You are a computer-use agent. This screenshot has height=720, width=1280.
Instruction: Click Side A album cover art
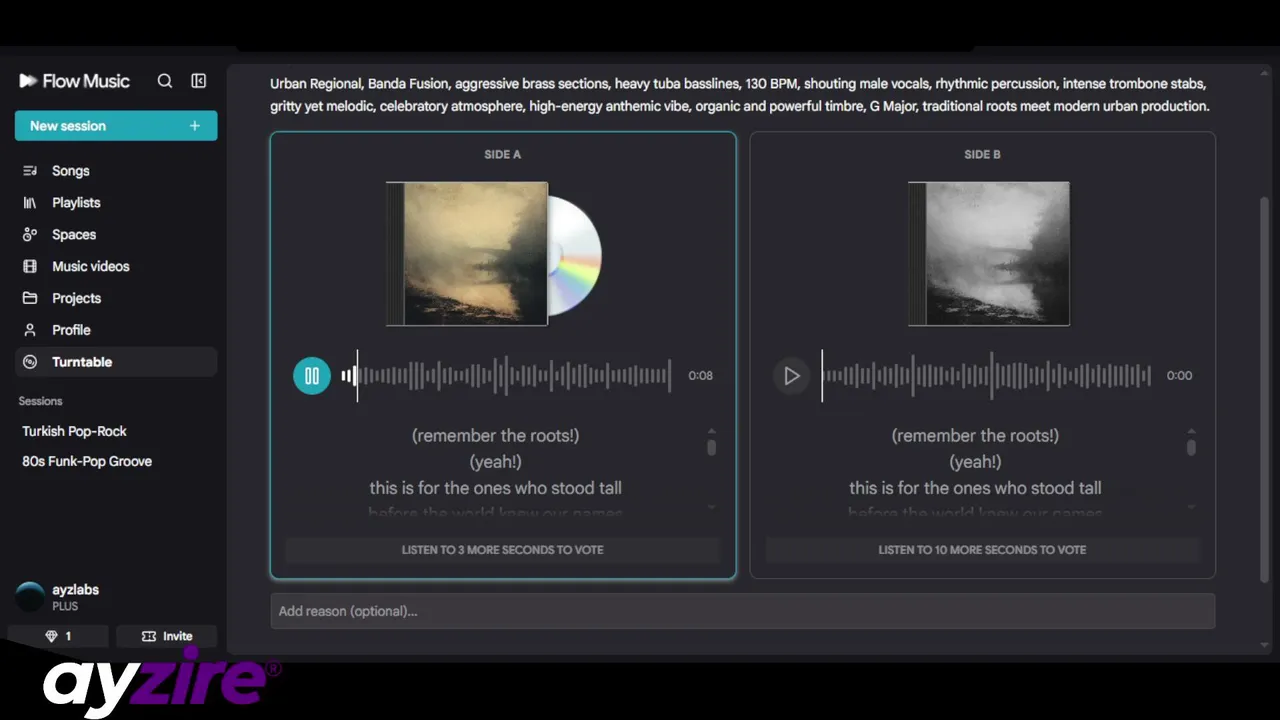[x=468, y=254]
